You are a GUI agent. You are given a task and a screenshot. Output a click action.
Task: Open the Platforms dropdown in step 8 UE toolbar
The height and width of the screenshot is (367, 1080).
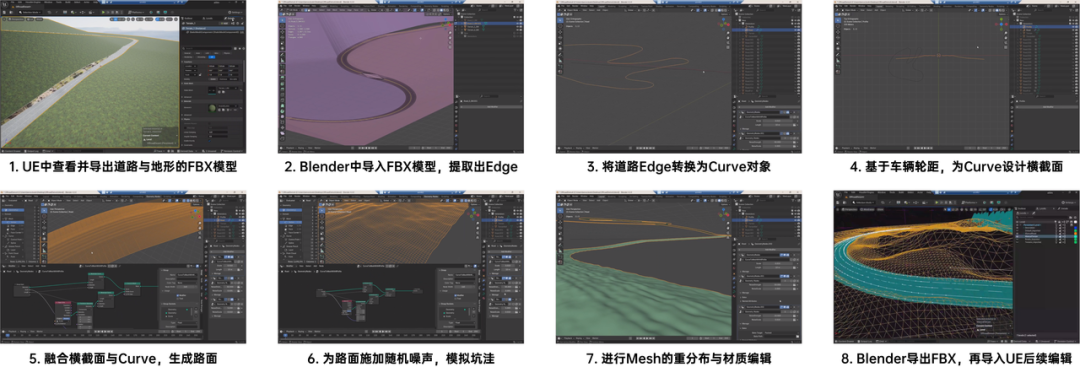[970, 202]
